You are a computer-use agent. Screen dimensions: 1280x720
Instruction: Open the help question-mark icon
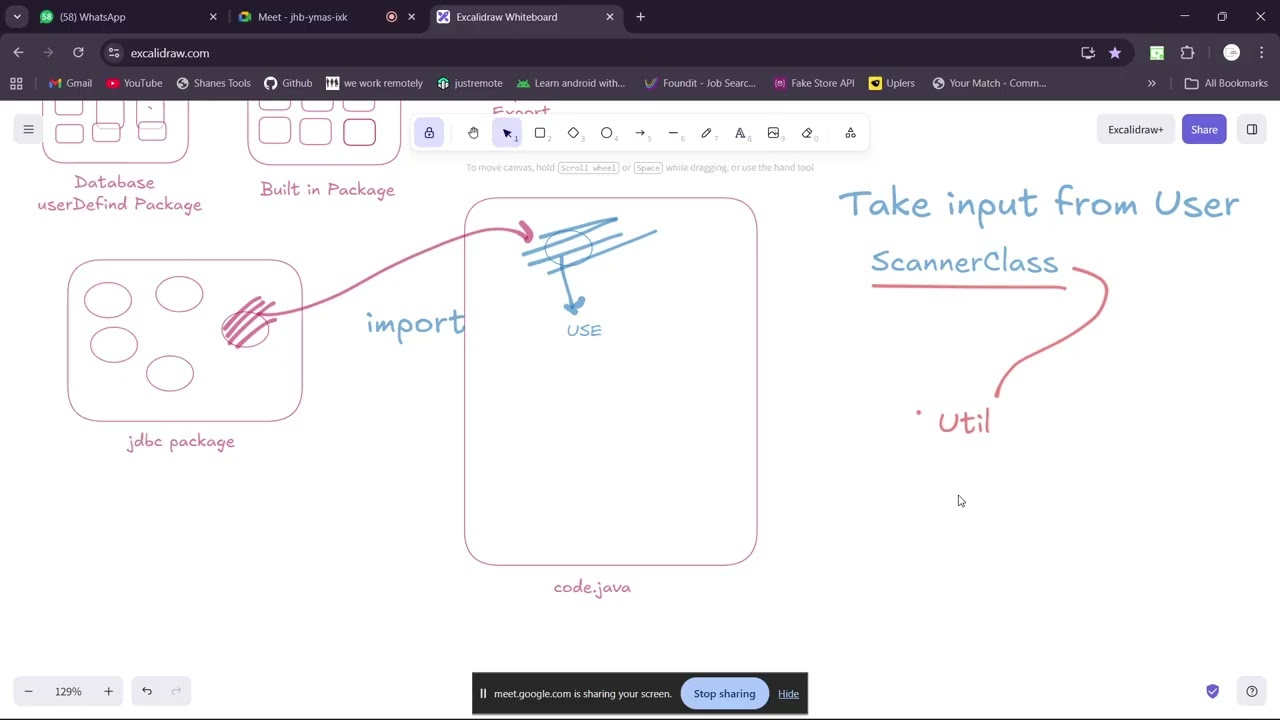click(1251, 691)
